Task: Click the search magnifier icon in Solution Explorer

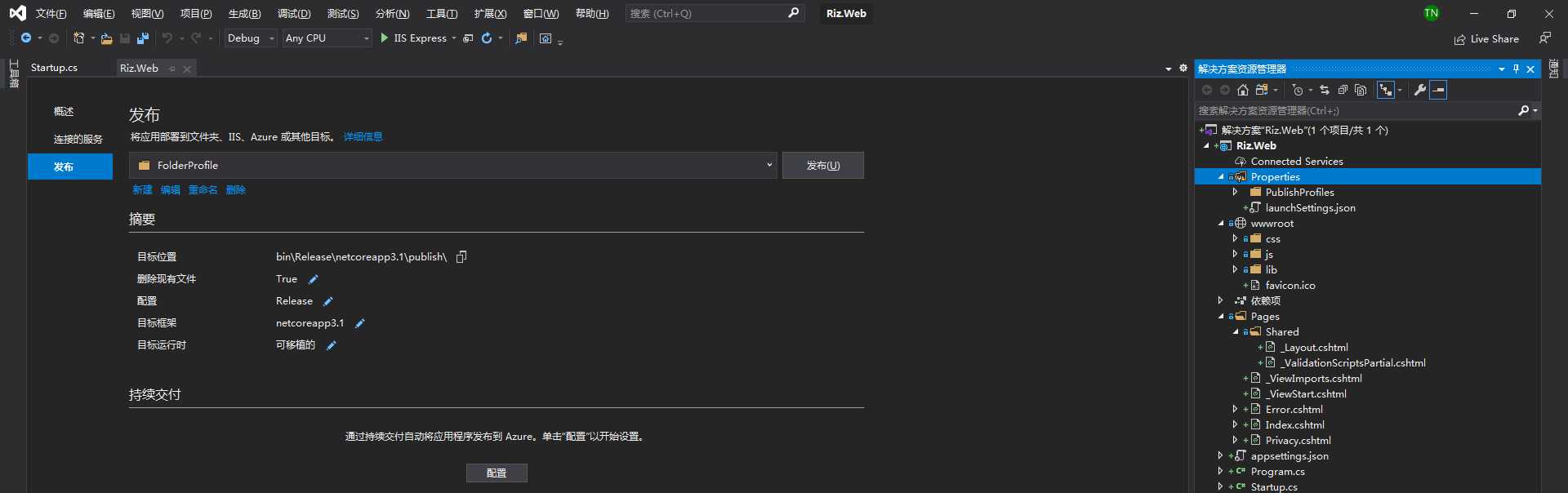Action: tap(1523, 110)
